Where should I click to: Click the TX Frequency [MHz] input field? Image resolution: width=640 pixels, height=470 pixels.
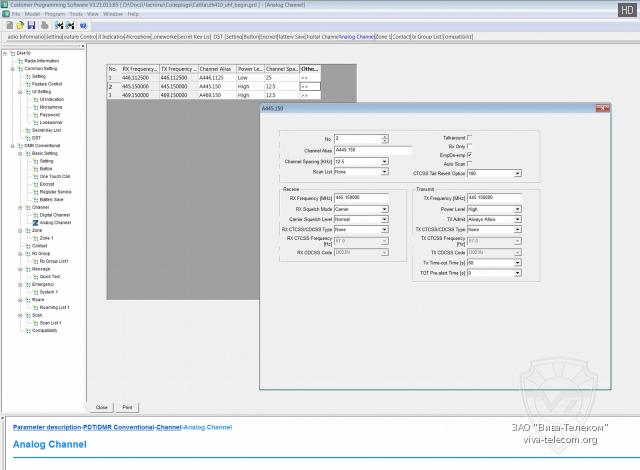[x=494, y=198]
